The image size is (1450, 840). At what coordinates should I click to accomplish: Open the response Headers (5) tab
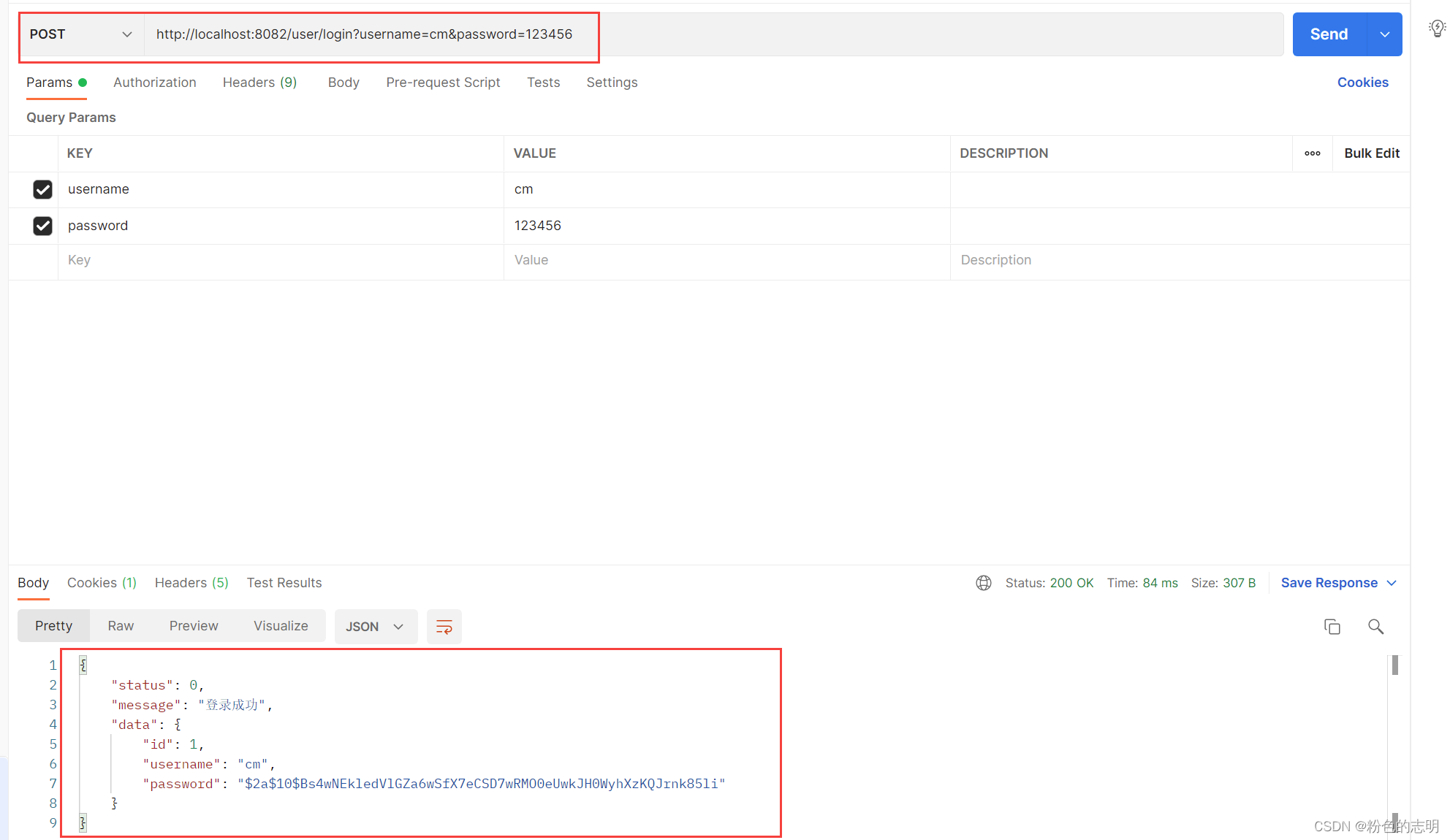191,583
